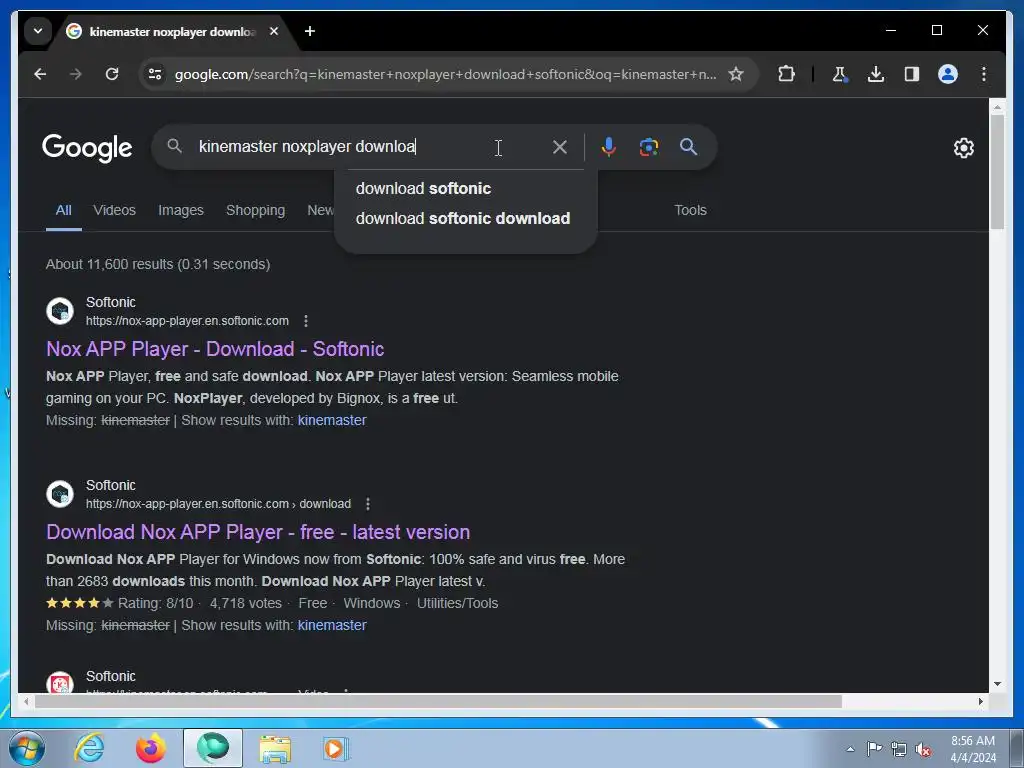Screen dimensions: 1024x768
Task: Open media player taskbar icon
Action: (335, 748)
